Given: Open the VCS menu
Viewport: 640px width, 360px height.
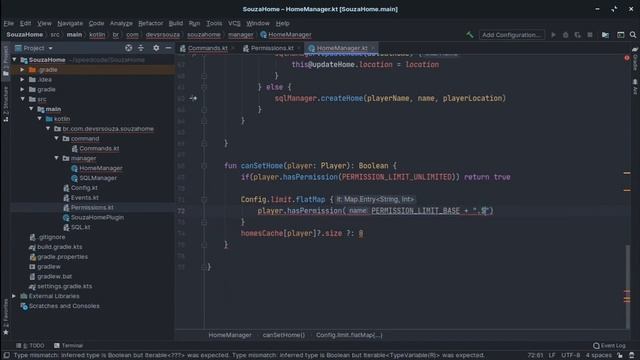Looking at the screenshot, I should (234, 23).
